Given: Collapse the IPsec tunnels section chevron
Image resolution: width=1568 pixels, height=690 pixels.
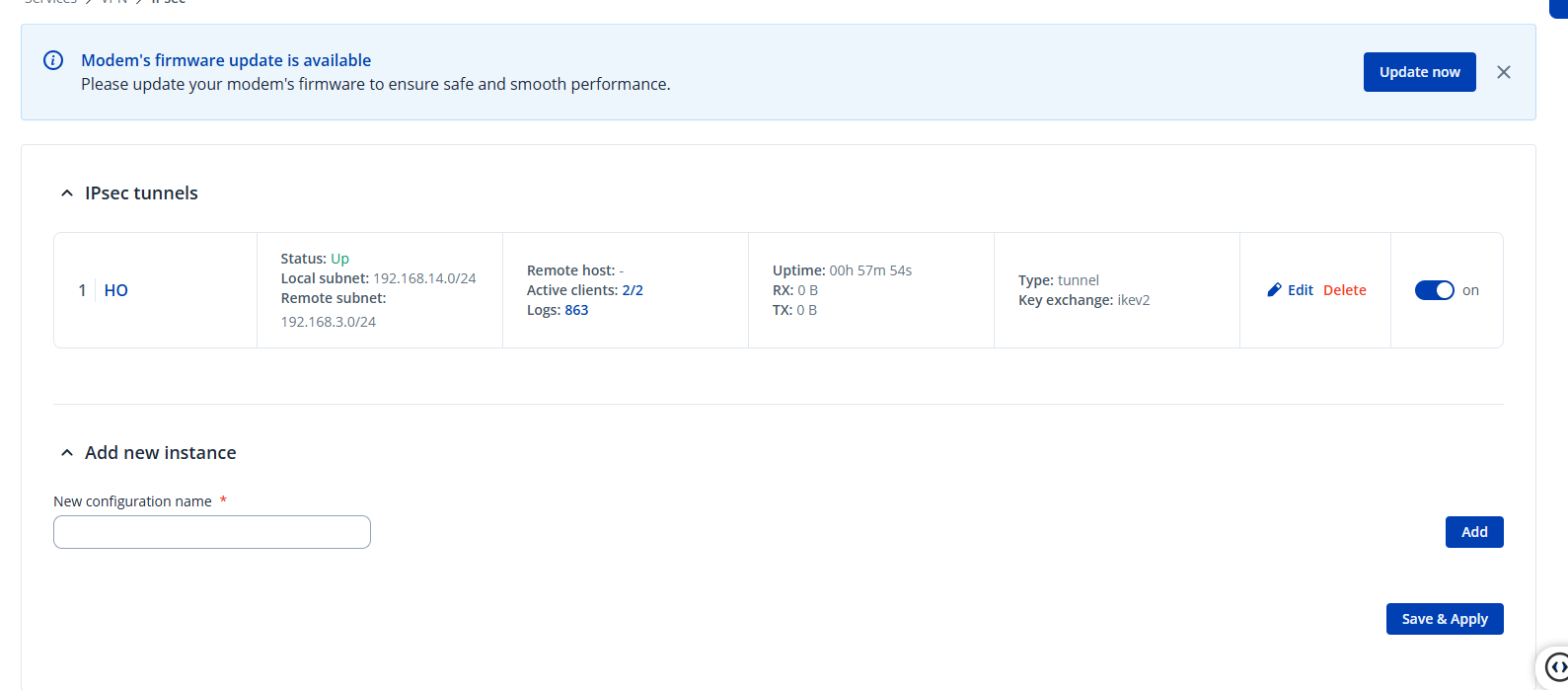Looking at the screenshot, I should tap(67, 193).
